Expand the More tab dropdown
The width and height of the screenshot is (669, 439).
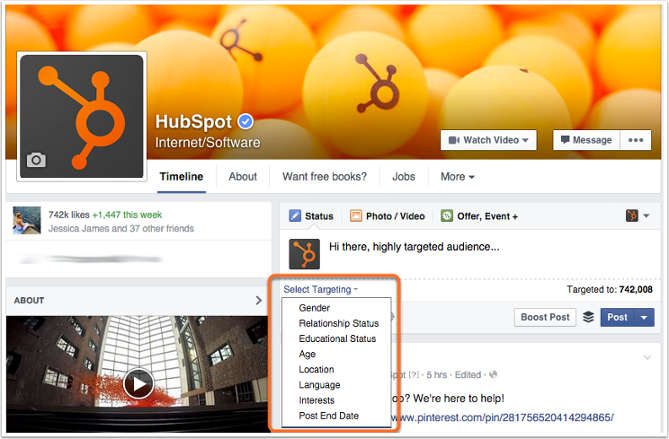click(x=457, y=177)
